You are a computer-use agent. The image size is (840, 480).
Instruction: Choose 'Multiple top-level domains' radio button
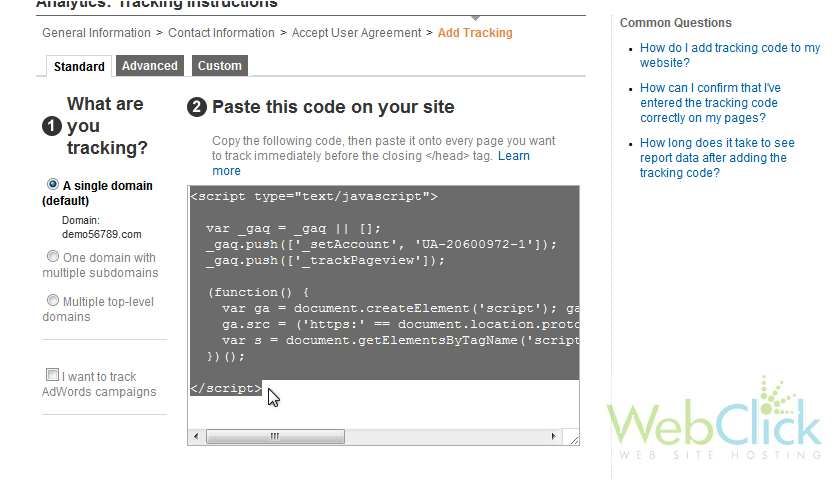pos(52,301)
